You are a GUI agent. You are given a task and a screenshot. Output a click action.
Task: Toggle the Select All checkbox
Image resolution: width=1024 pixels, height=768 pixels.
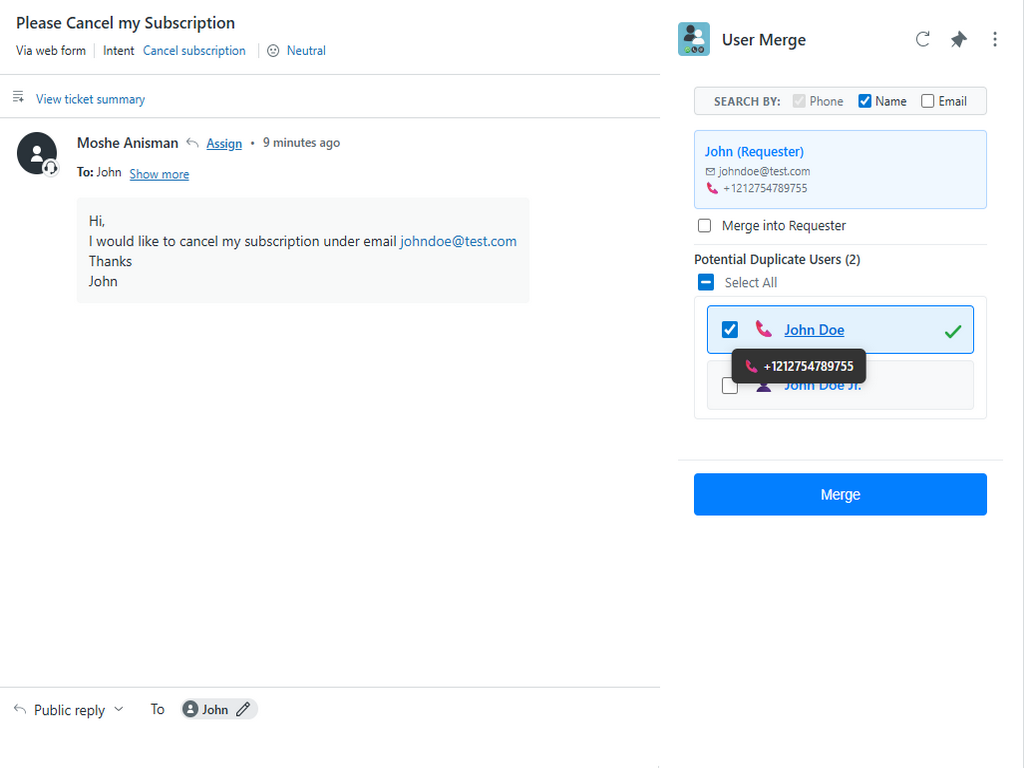(x=706, y=283)
